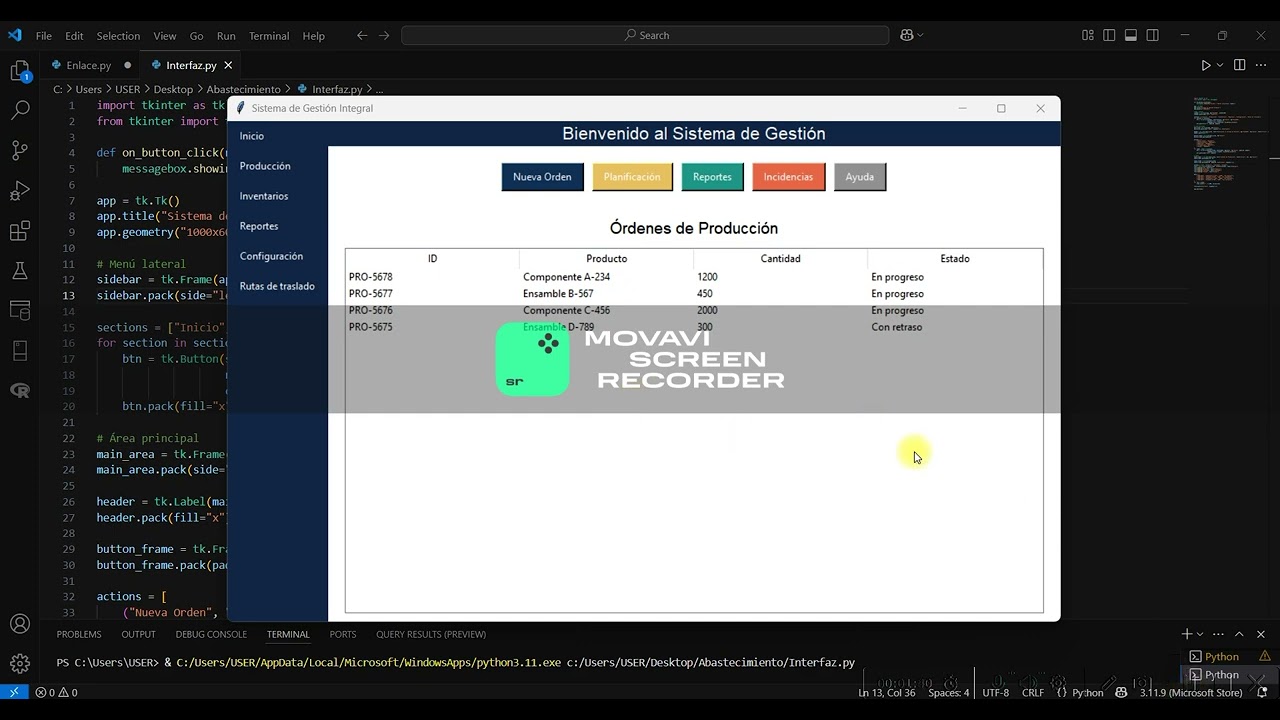Close the Interfaz.py editor tab
Viewport: 1280px width, 720px height.
228,65
